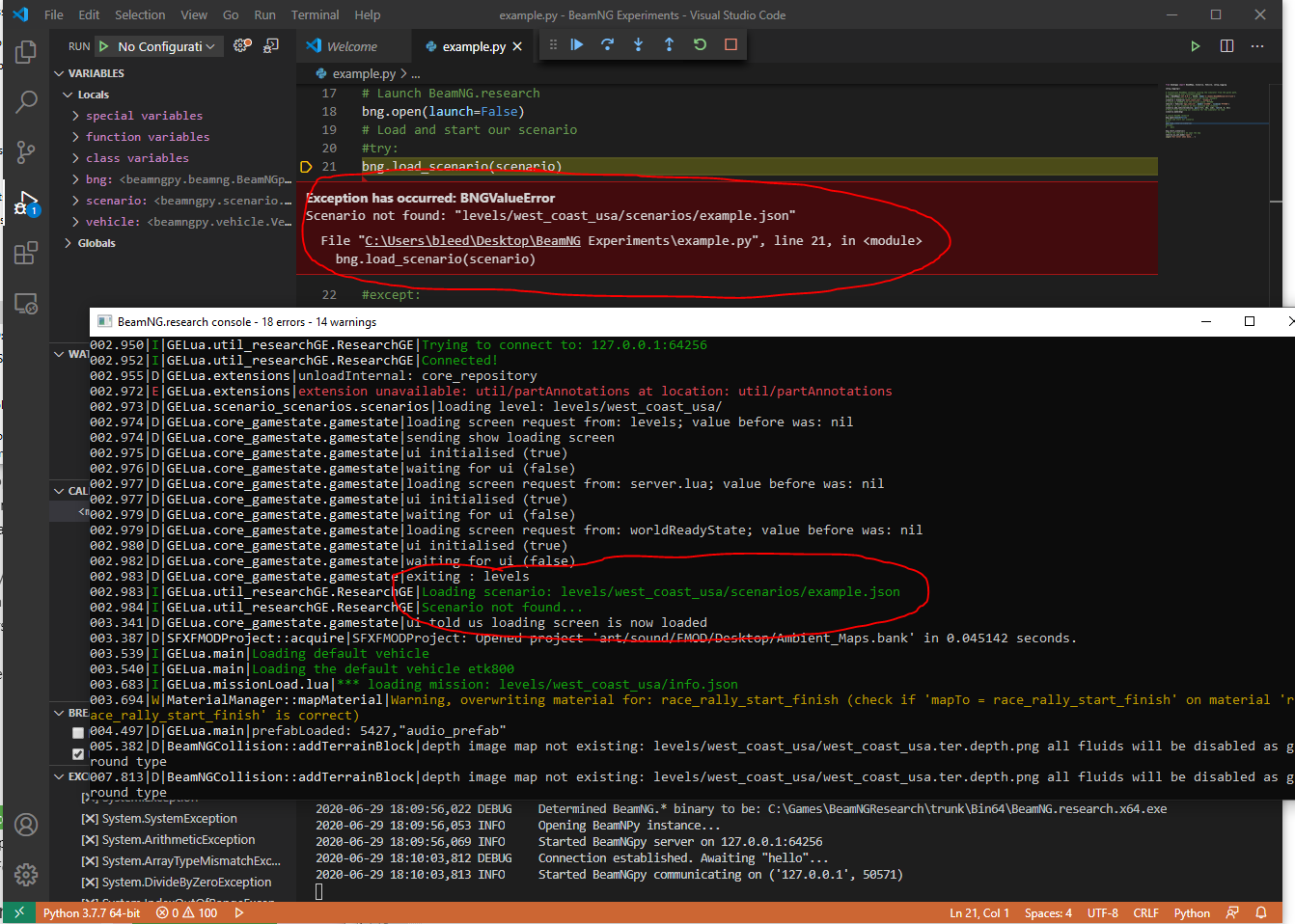Click the breakpoint marker beside line 21

[x=306, y=166]
